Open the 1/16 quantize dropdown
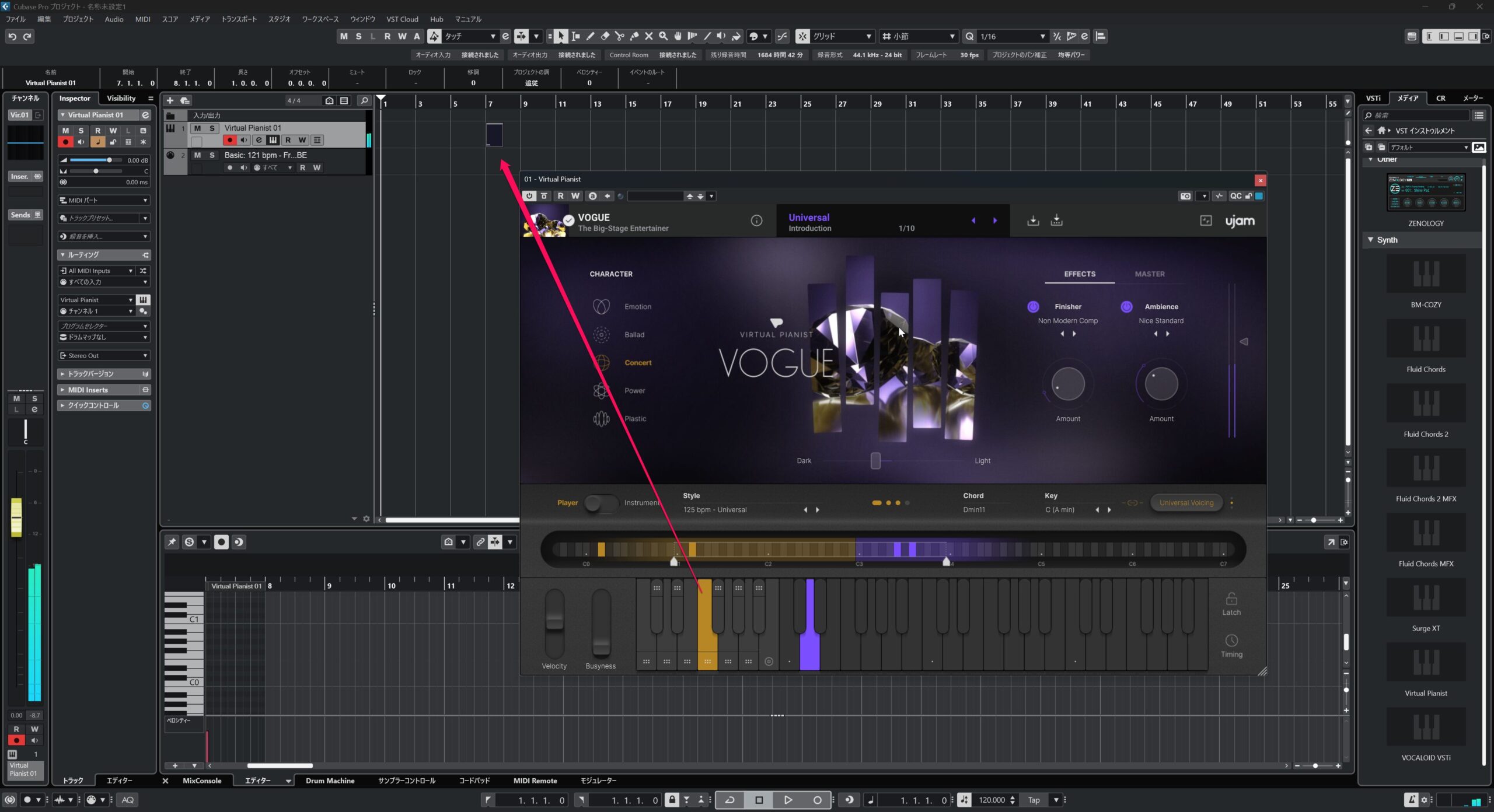Screen dimensions: 1494x812 click(1013, 36)
